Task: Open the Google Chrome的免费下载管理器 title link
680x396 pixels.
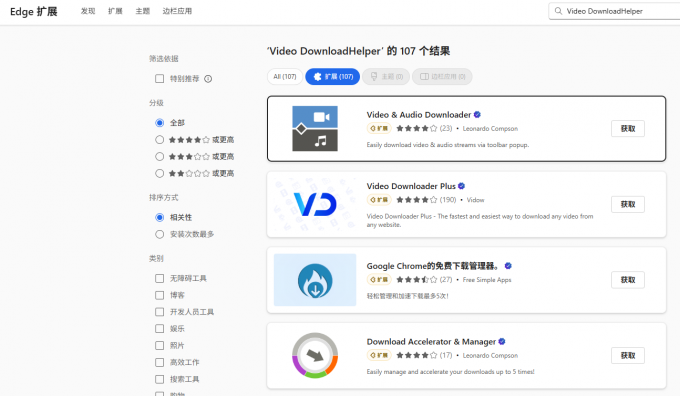Action: coord(433,266)
